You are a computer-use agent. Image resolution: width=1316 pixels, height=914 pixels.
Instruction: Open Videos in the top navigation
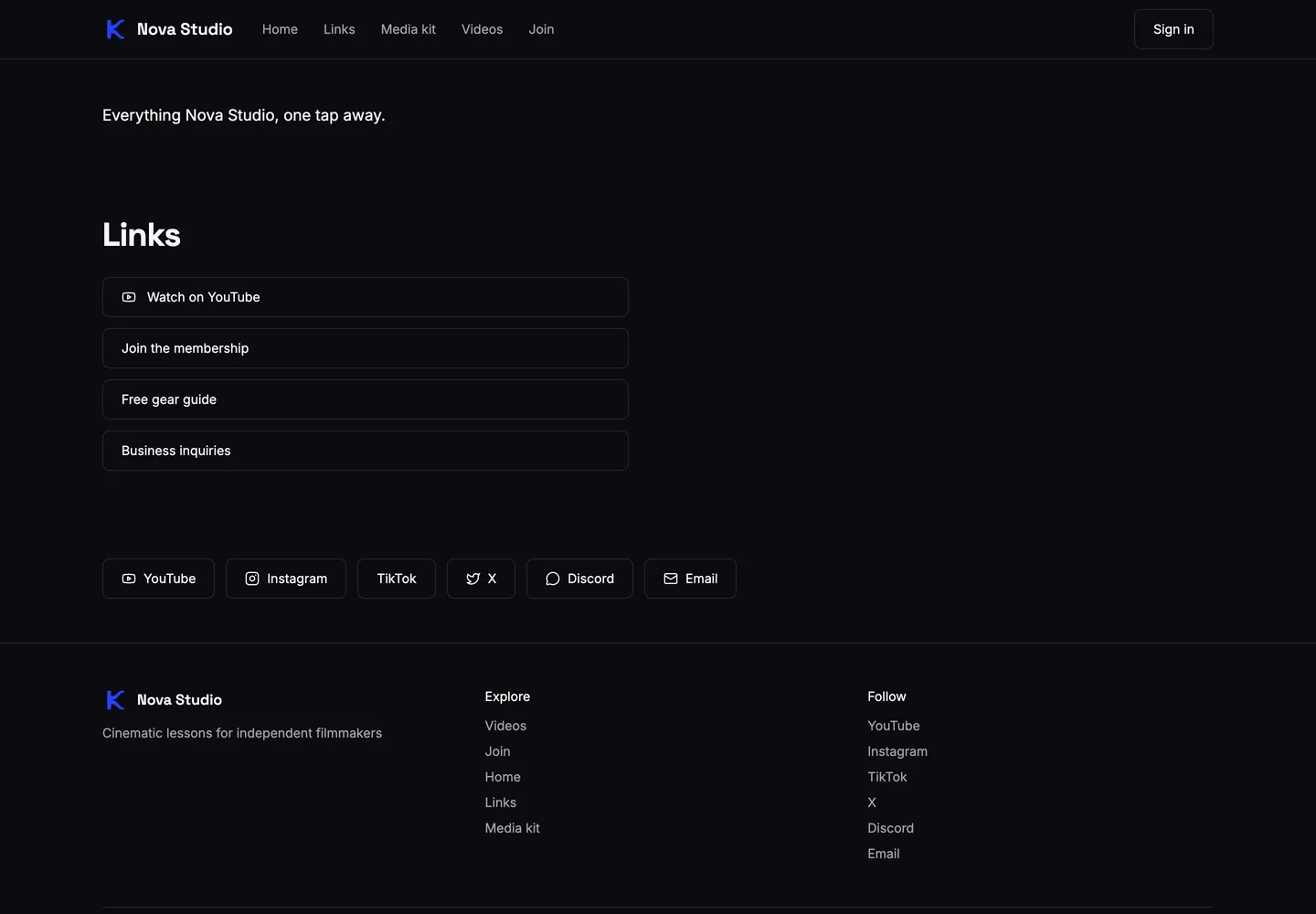[x=483, y=29]
